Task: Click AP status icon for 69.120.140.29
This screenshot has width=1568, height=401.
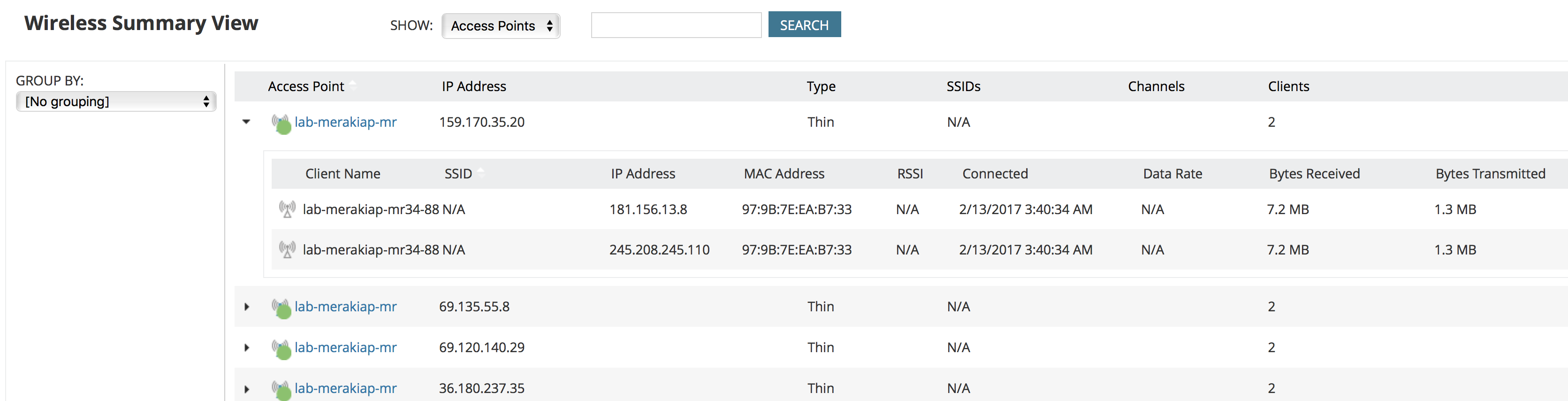Action: (x=281, y=348)
